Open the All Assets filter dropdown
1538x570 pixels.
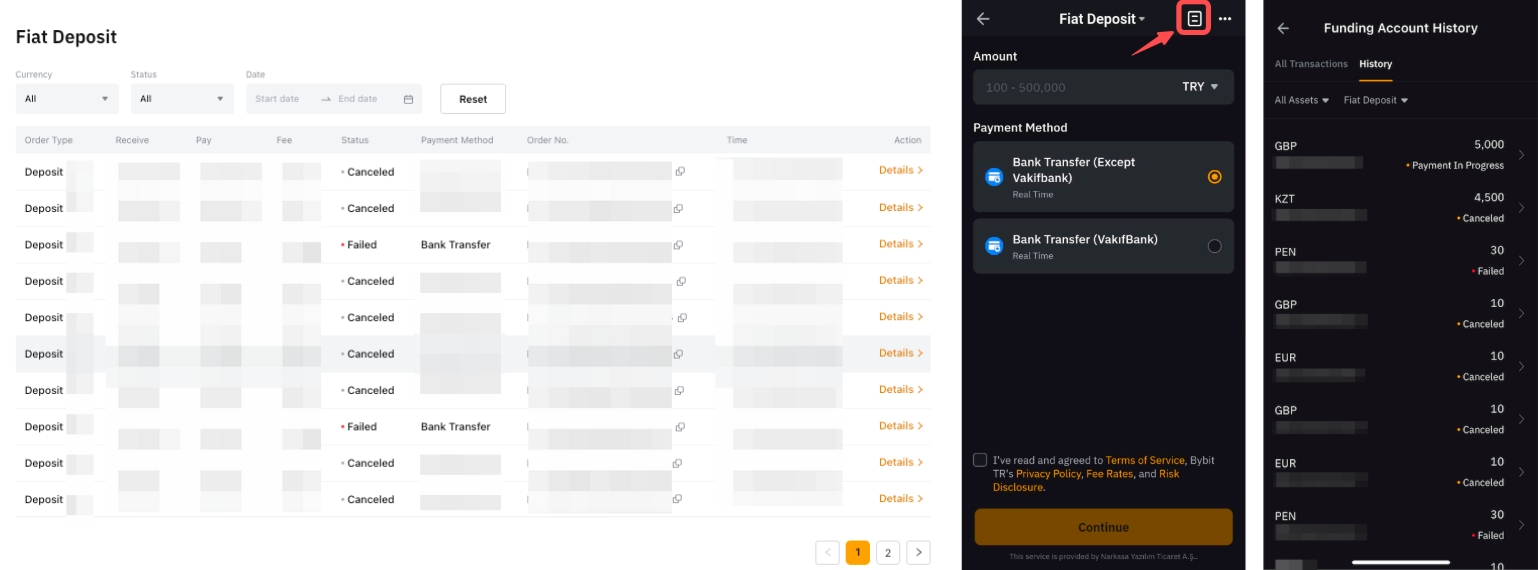click(1301, 100)
